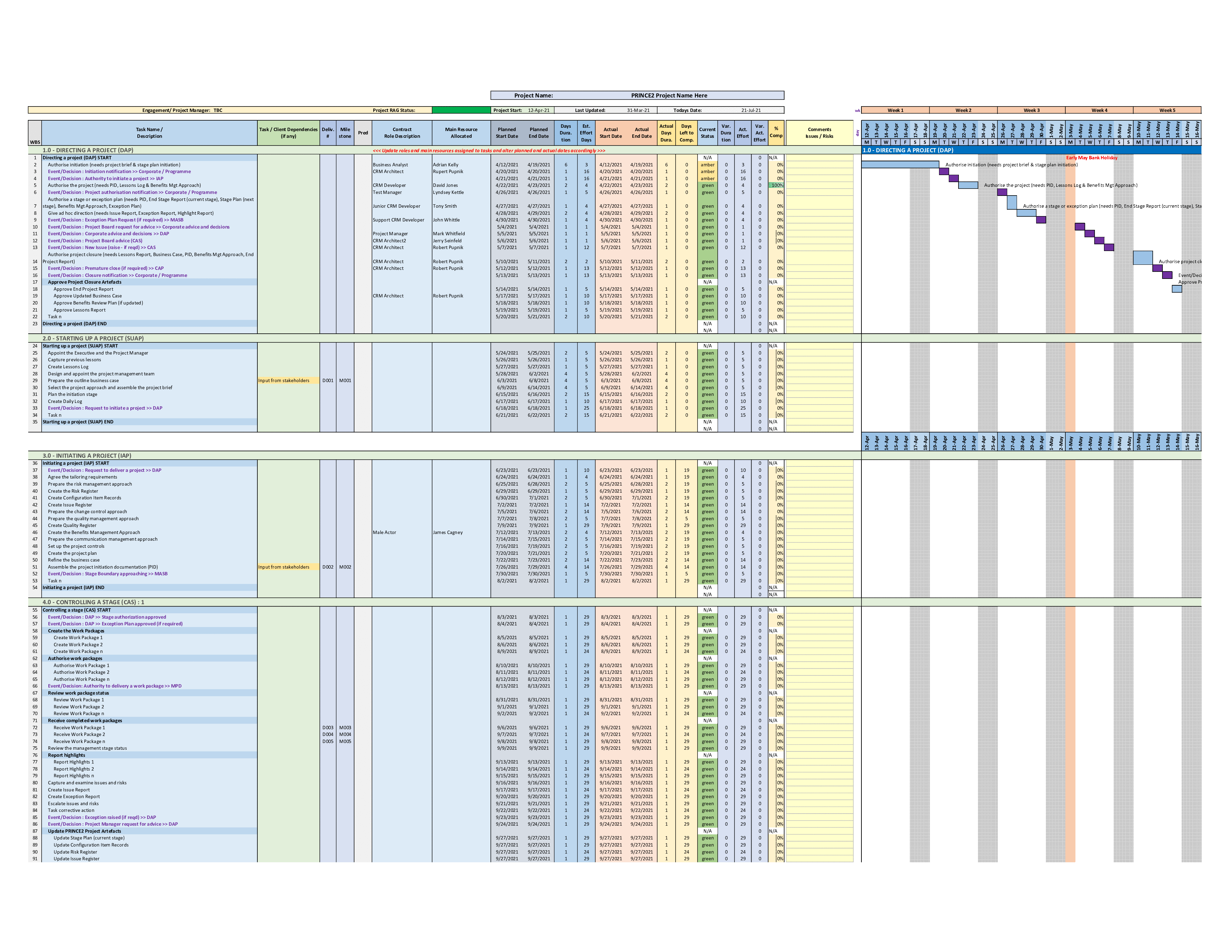The image size is (1232, 952).
Task: Select the Todays Date '21-Jul-21' value
Action: pyautogui.click(x=751, y=110)
